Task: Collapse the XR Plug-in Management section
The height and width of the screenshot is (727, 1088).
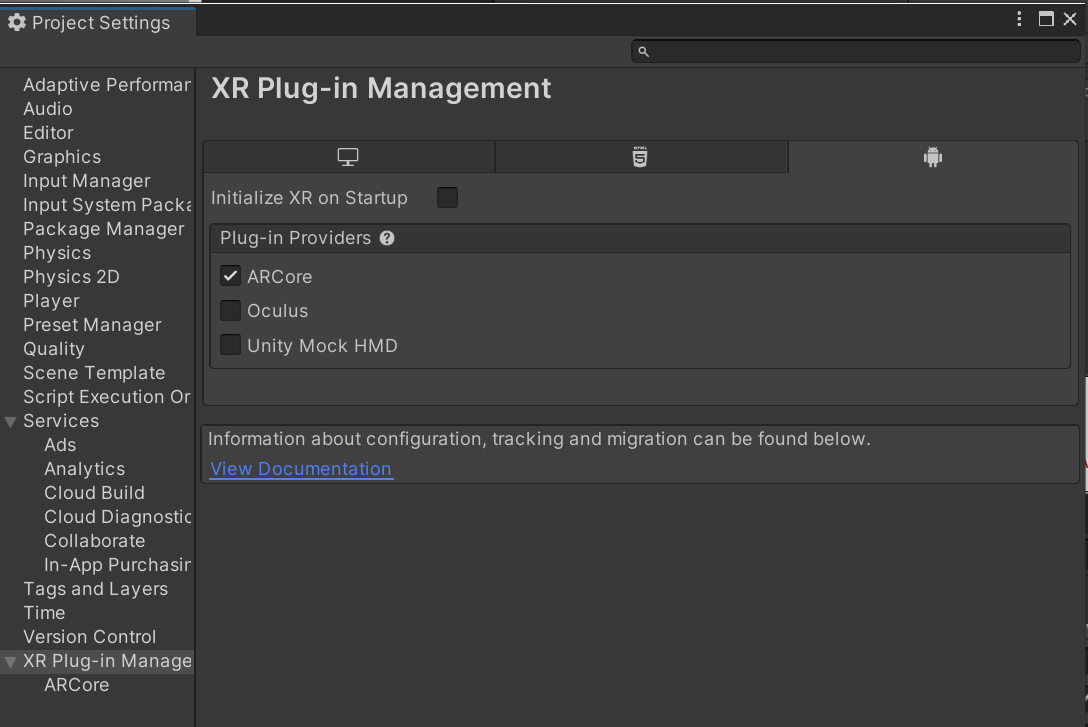Action: click(x=9, y=661)
